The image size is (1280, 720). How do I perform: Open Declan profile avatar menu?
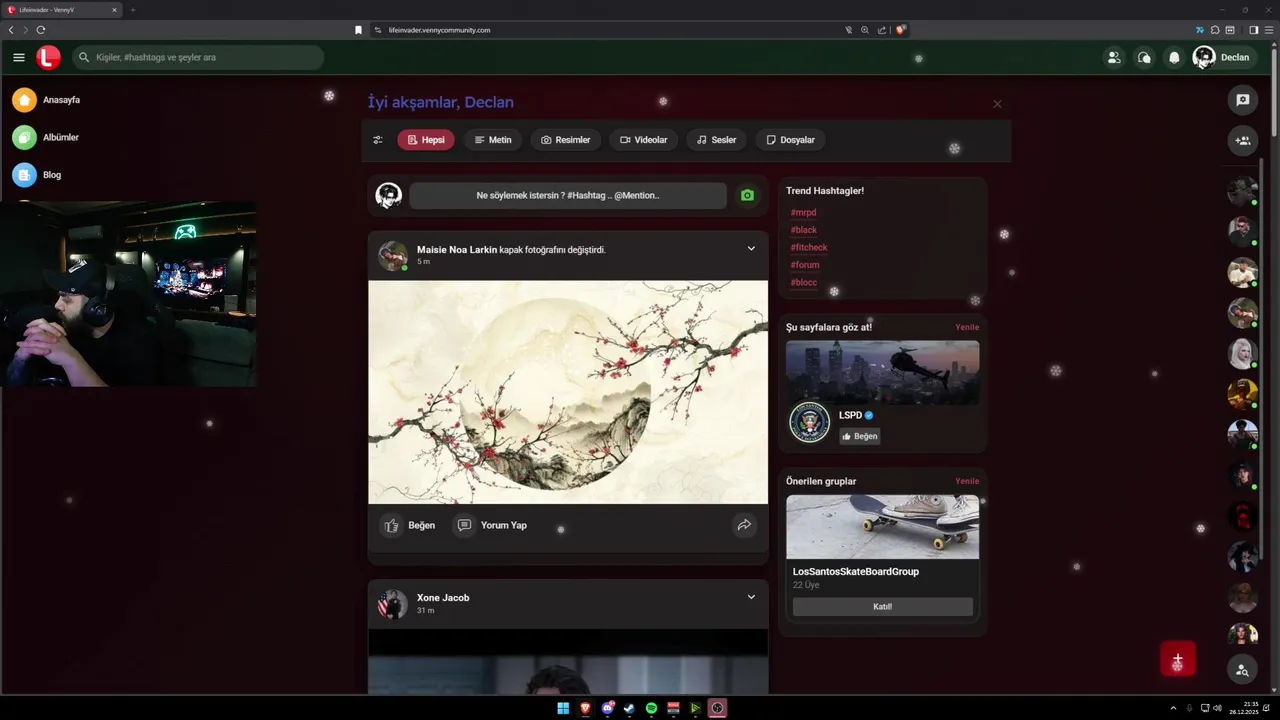pos(1221,57)
